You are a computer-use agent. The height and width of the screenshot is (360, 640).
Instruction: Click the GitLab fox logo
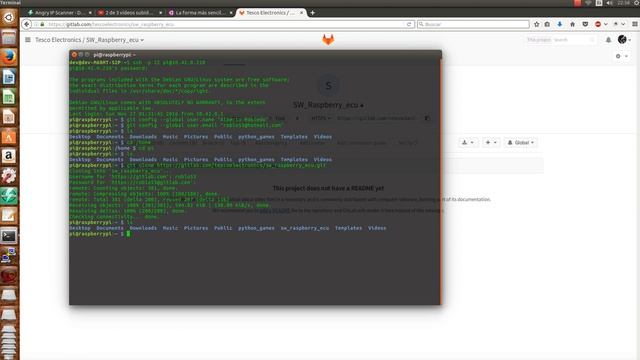pyautogui.click(x=328, y=40)
